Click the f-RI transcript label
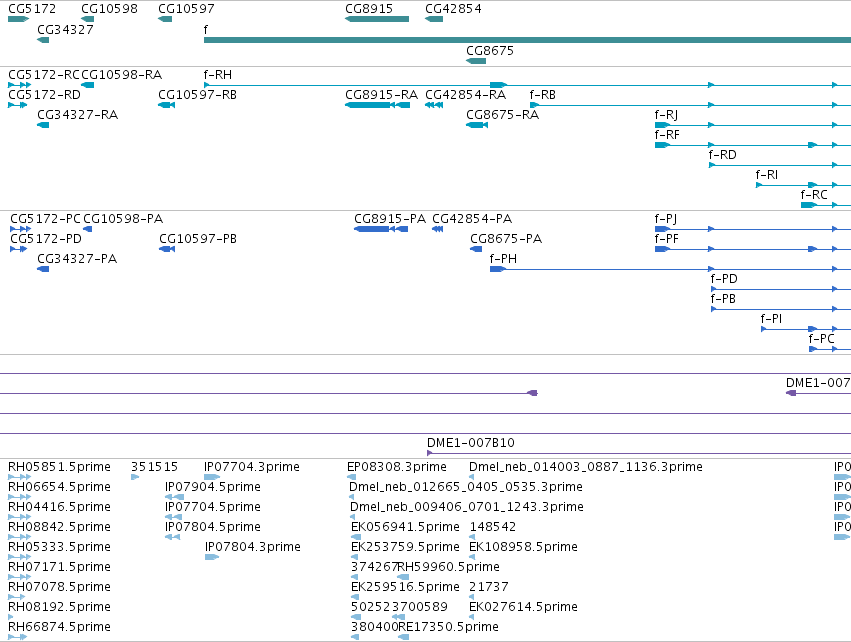 pos(767,175)
